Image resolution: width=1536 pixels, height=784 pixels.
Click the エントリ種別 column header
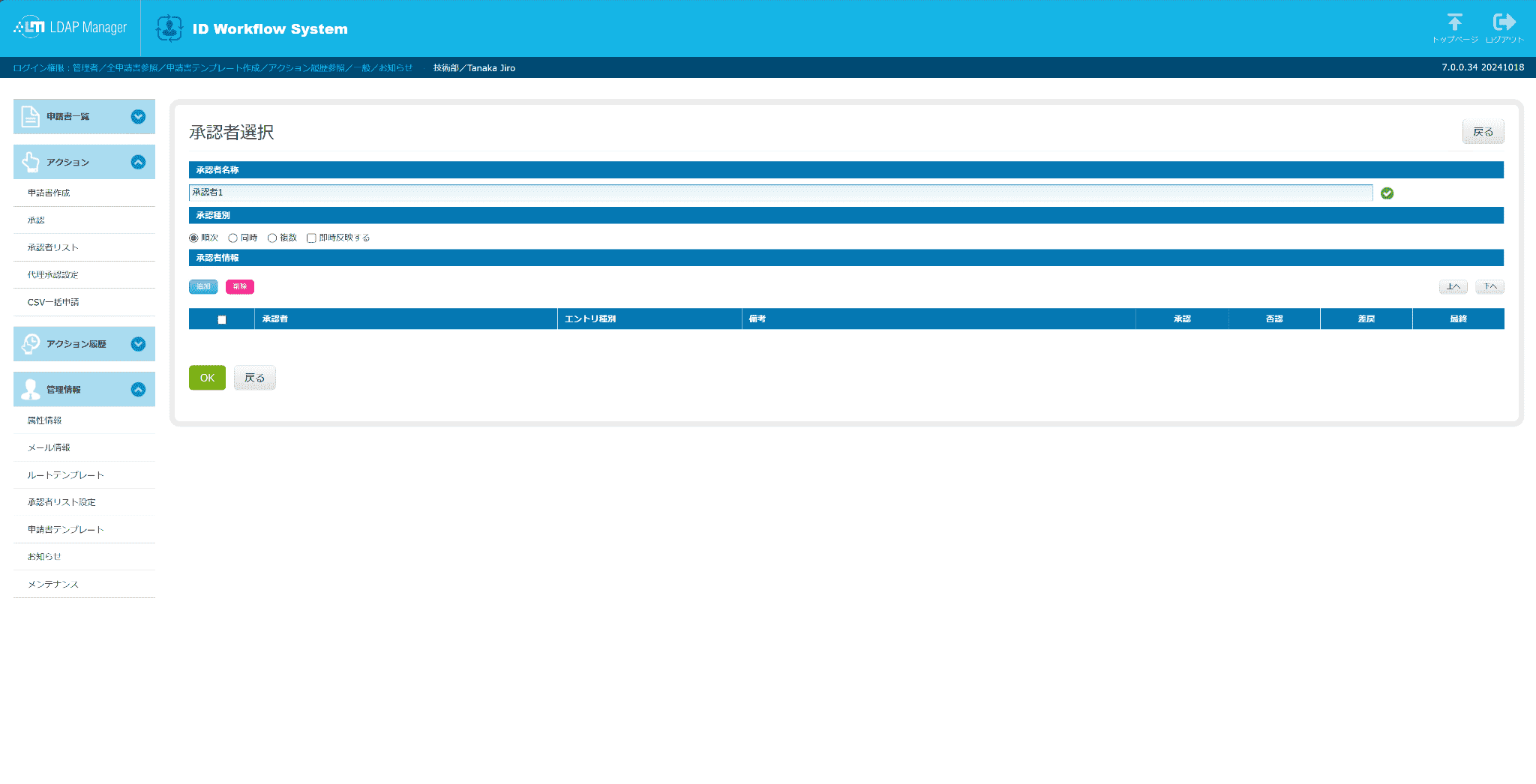click(649, 319)
